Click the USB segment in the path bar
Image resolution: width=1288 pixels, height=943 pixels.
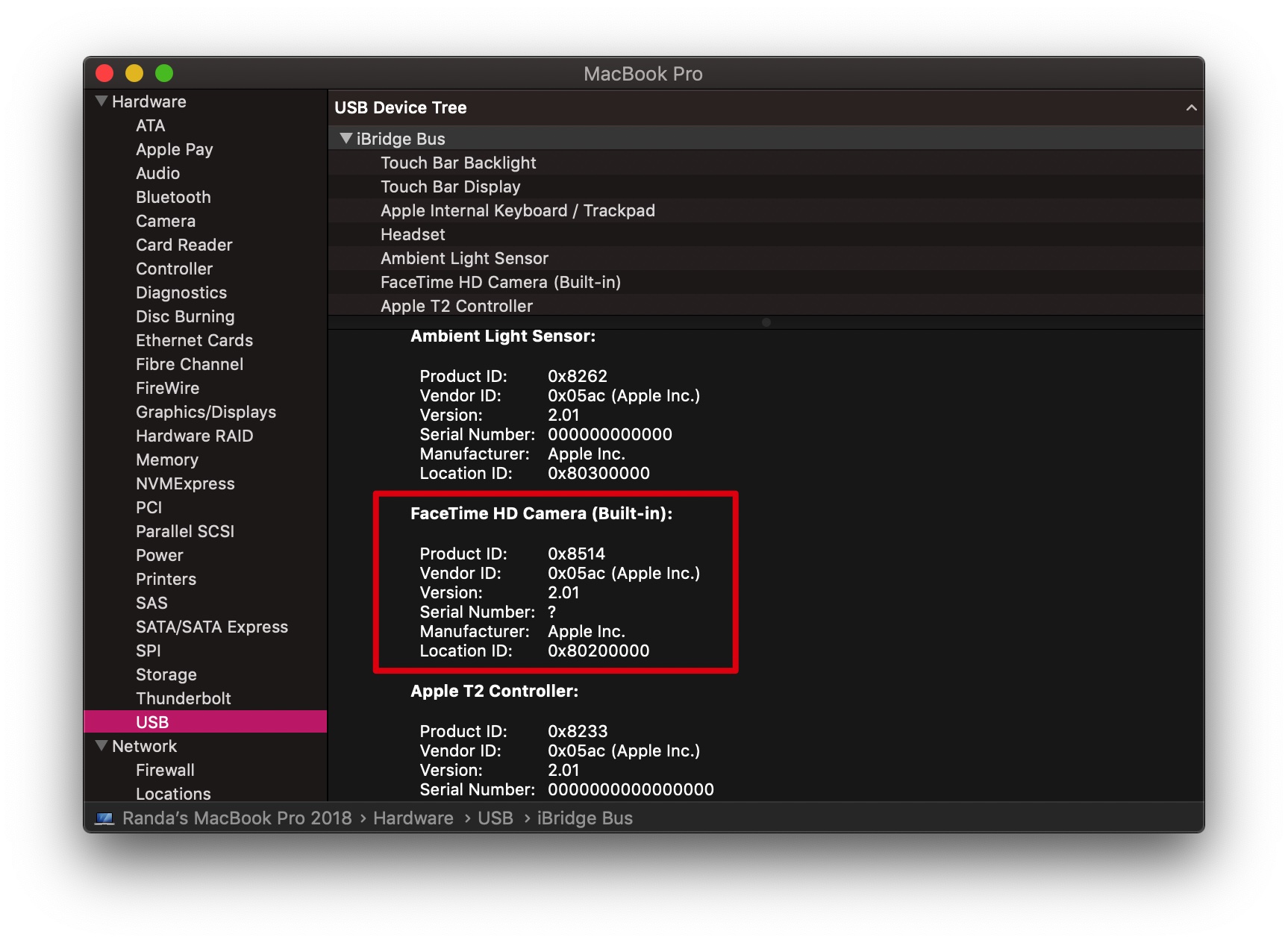[495, 818]
